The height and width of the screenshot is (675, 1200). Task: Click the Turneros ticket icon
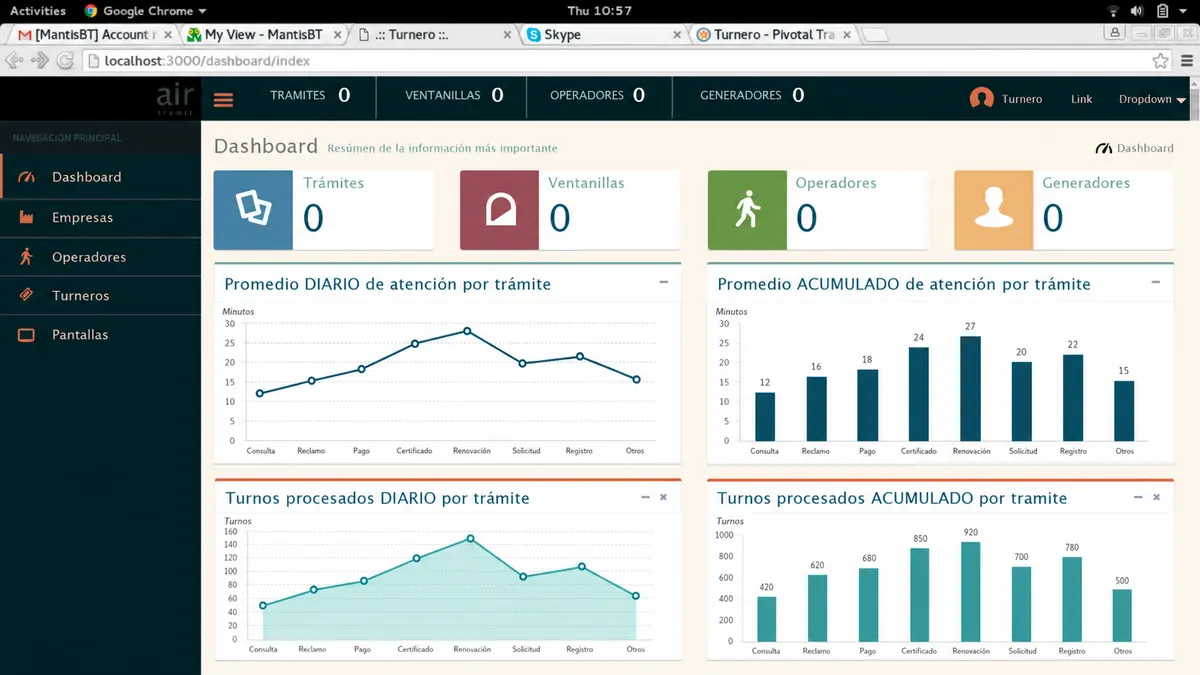click(27, 295)
